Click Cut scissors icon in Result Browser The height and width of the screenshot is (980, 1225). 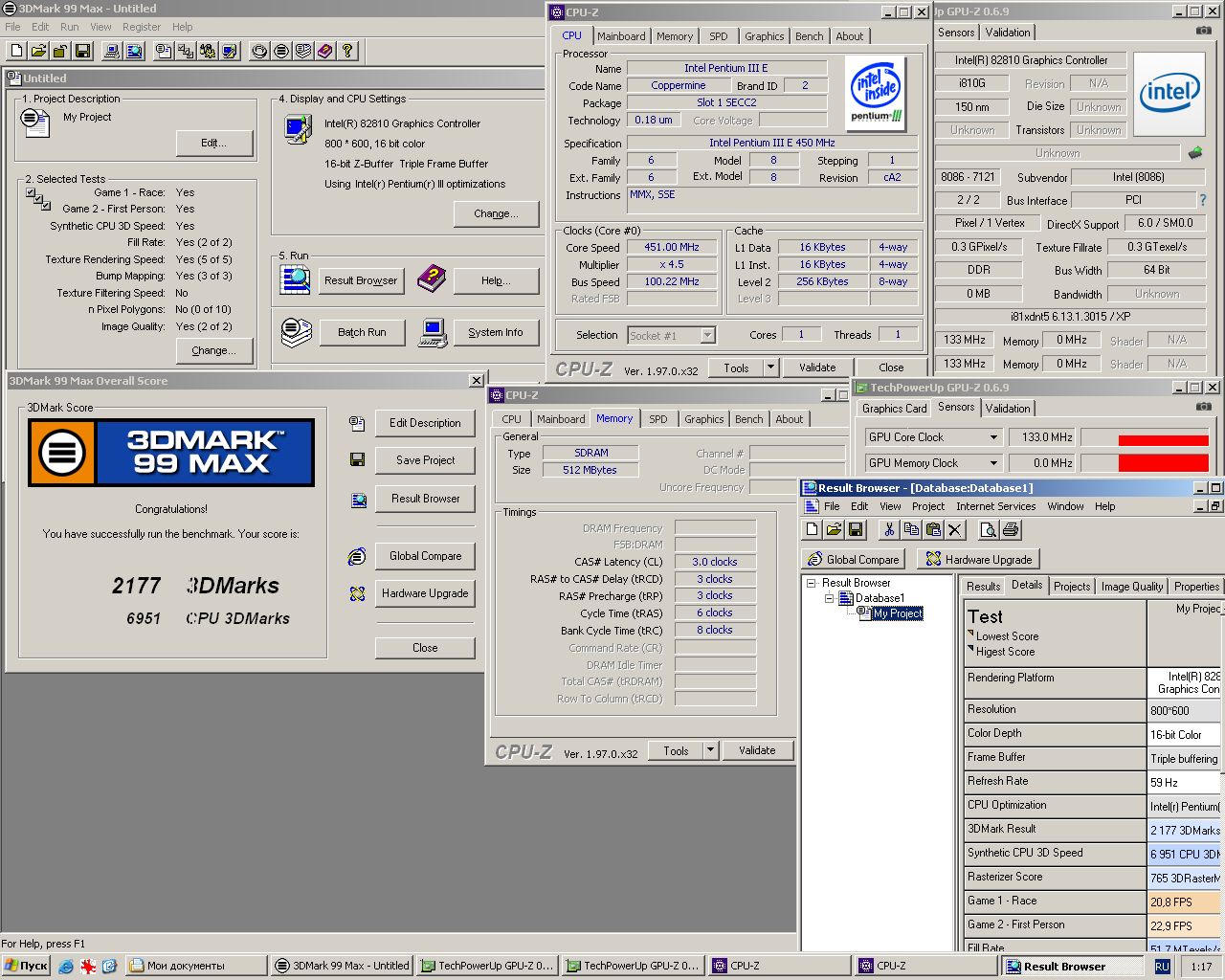pyautogui.click(x=889, y=529)
